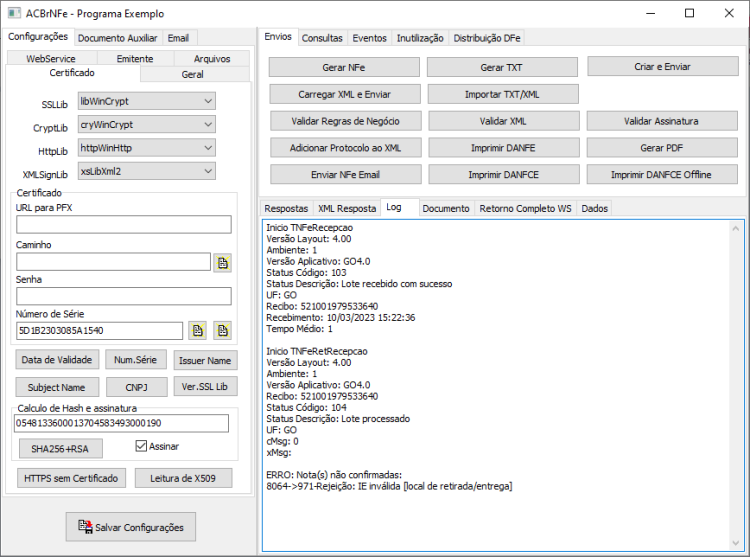The image size is (750, 557).
Task: Click the SHA256+RSA button
Action: pos(60,448)
